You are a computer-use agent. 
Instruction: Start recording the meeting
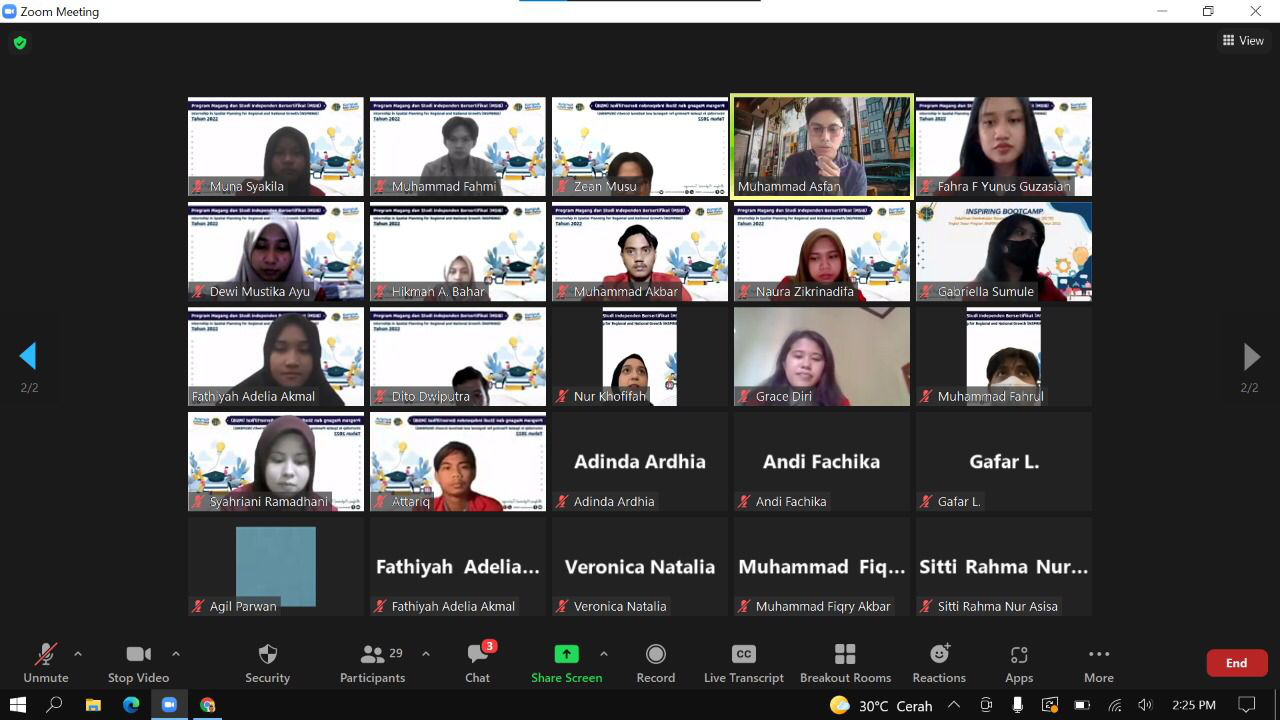(656, 663)
